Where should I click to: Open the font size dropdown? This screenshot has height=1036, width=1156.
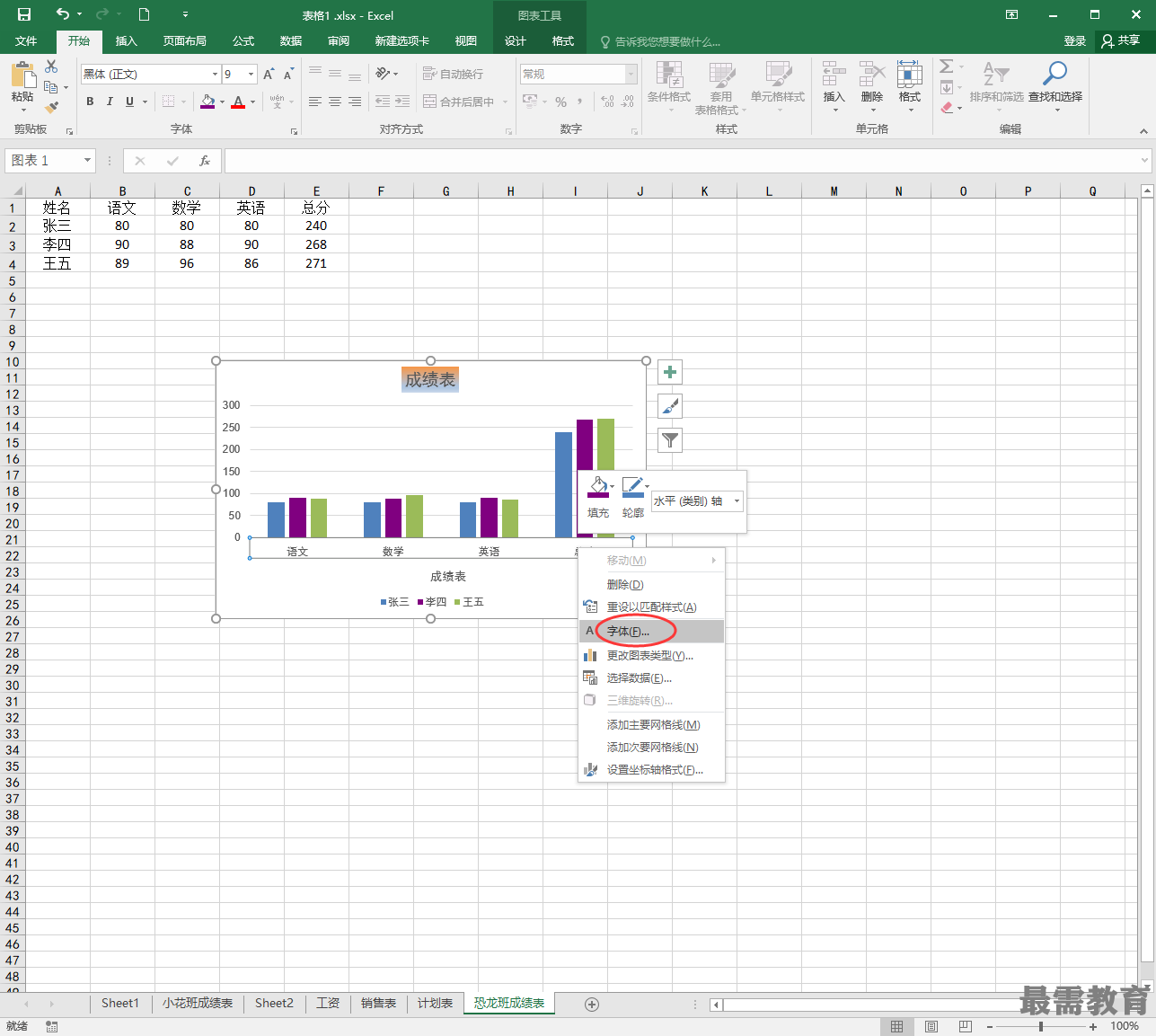[x=251, y=75]
